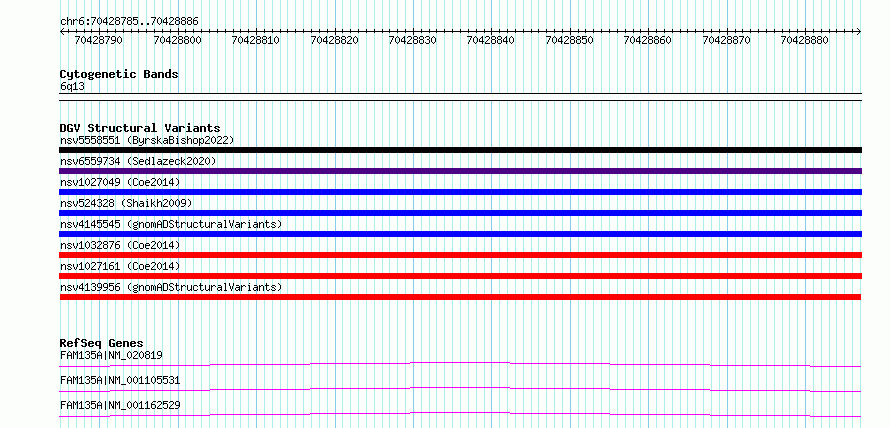This screenshot has height=428, width=890.
Task: Open nsv4139956 (gnomADStructuralVariants) label
Action: click(171, 287)
